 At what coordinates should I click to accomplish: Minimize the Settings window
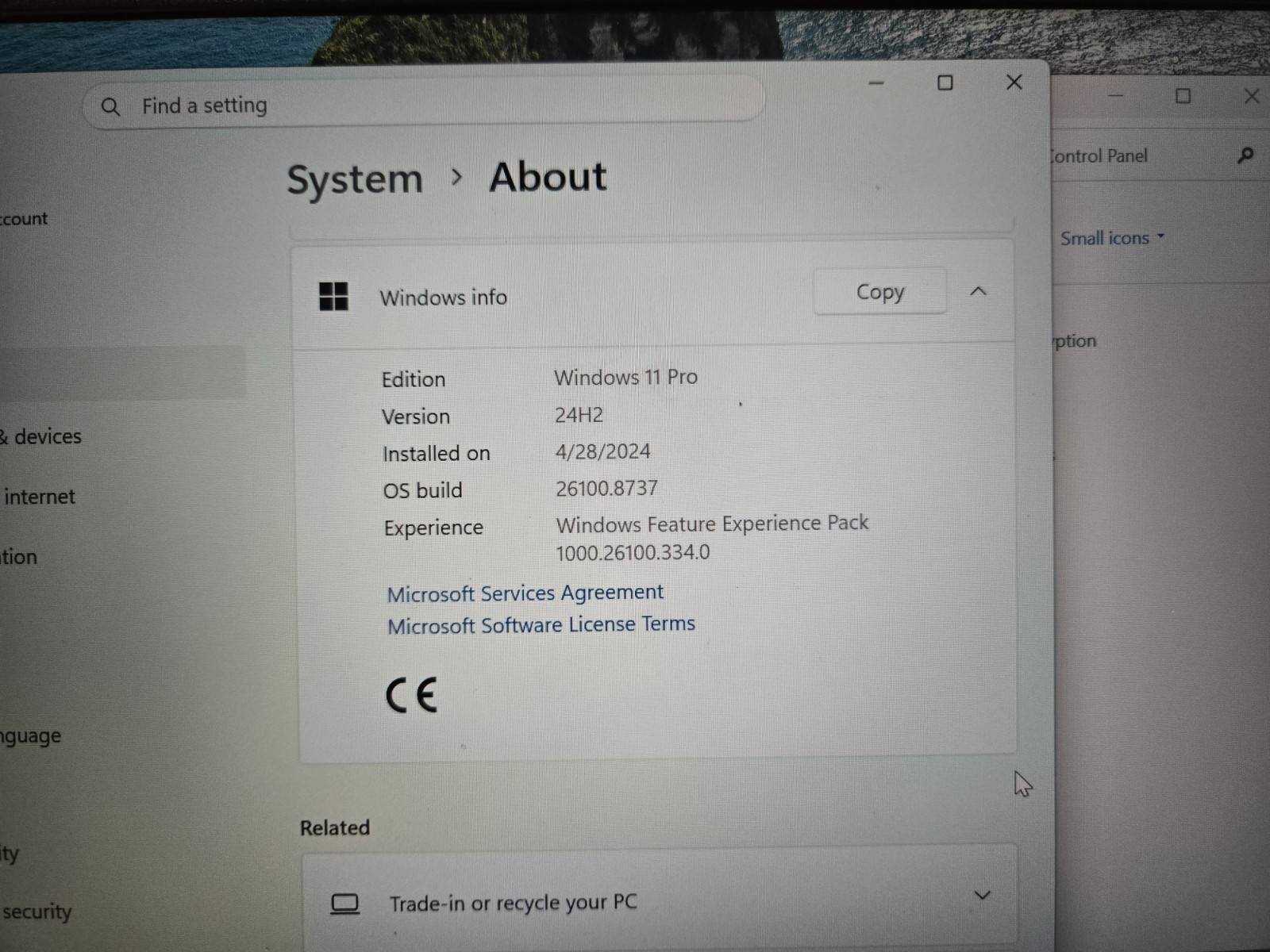tap(876, 83)
